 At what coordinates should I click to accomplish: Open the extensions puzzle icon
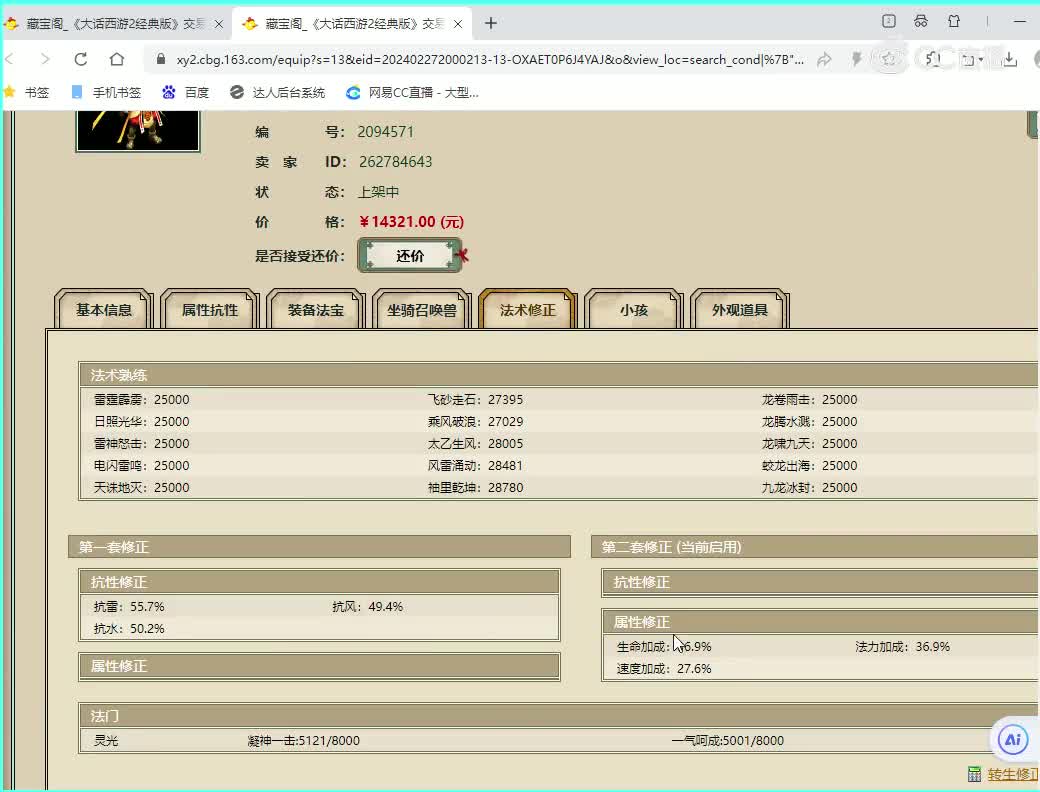tap(933, 60)
